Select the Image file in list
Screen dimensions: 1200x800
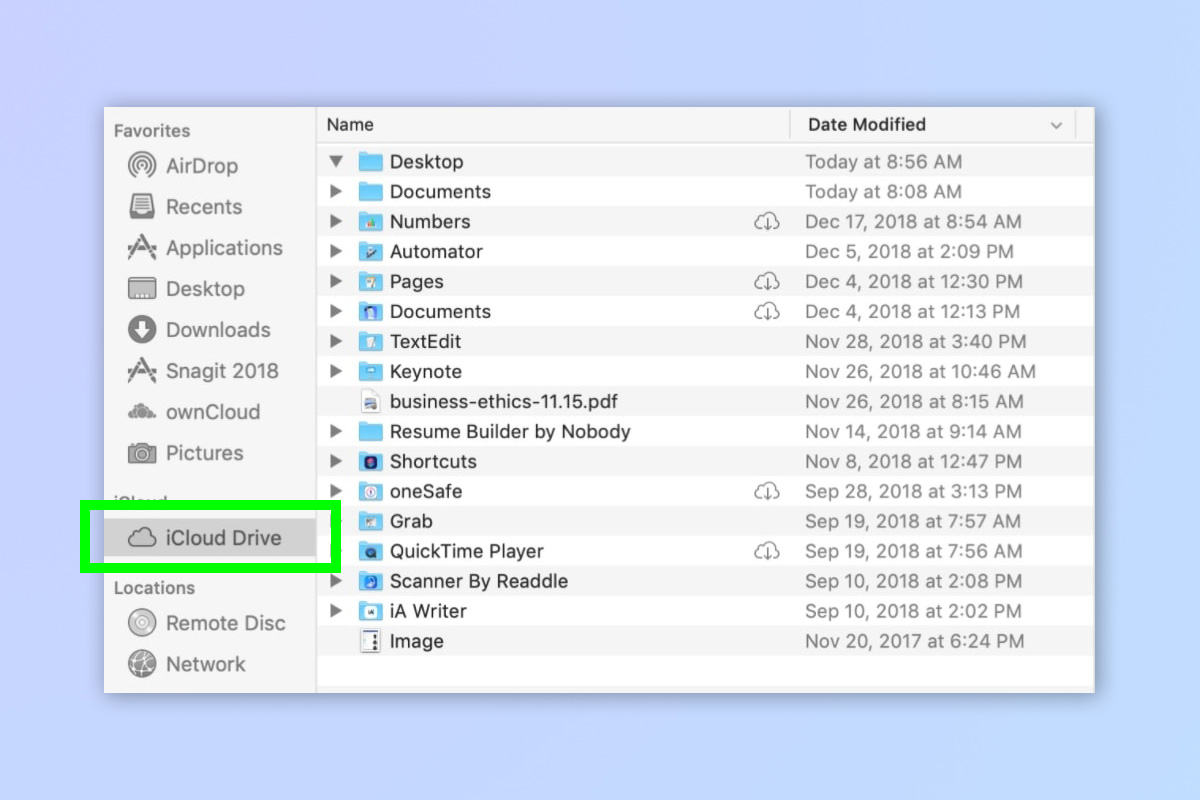click(x=416, y=642)
